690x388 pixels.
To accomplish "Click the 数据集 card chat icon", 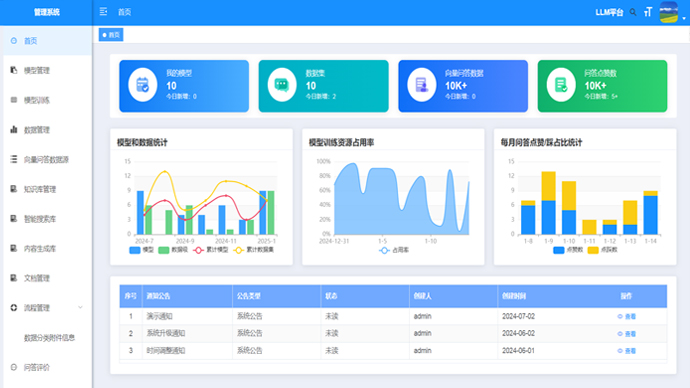I will pos(282,84).
